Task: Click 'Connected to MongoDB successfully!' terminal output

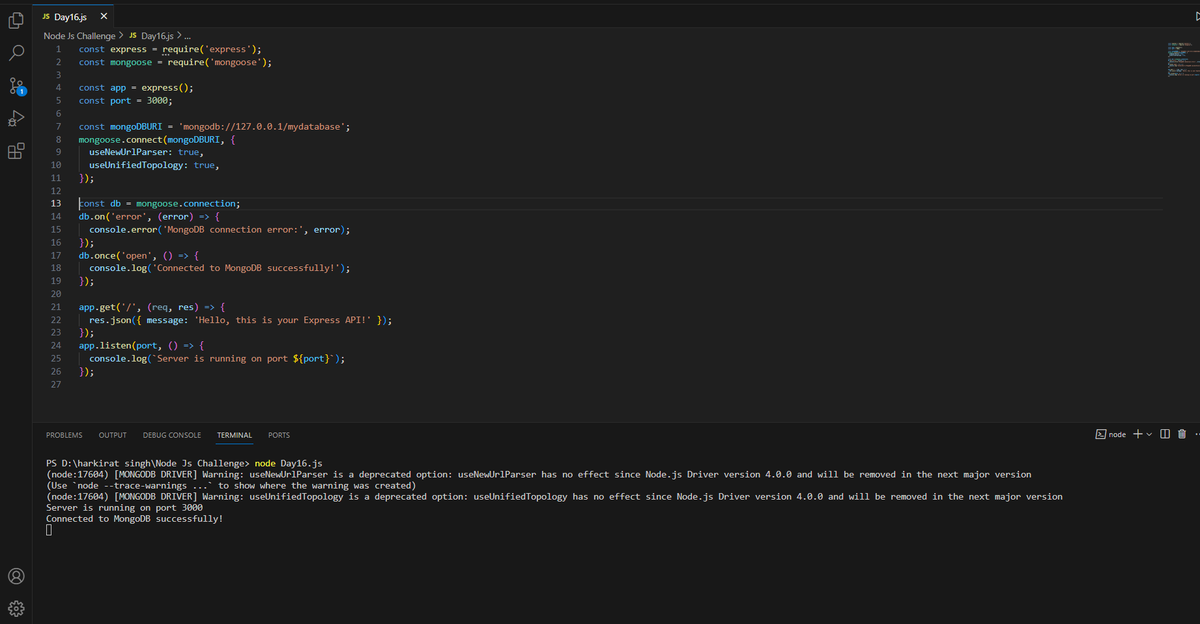Action: coord(134,519)
